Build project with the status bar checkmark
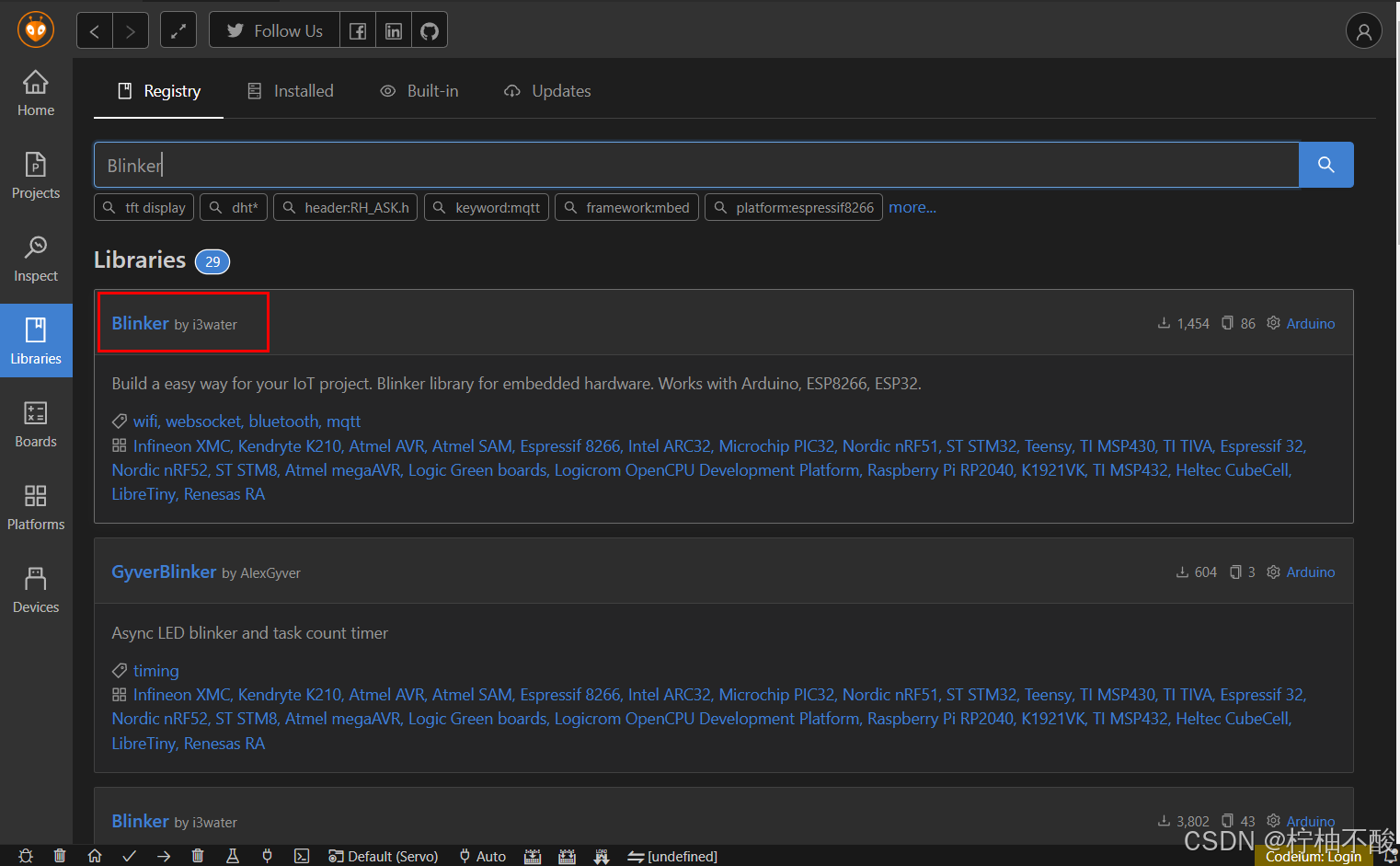1400x866 pixels. click(x=130, y=856)
